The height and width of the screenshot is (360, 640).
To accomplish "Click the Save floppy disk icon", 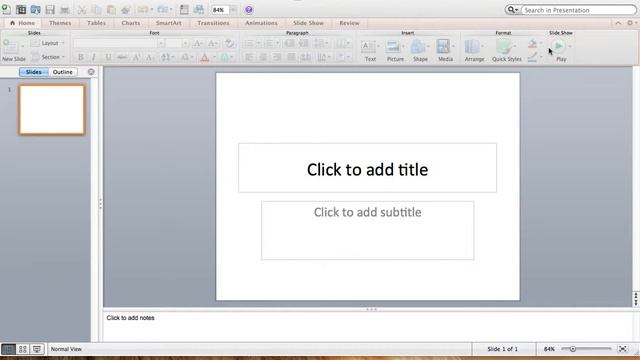I will point(50,9).
